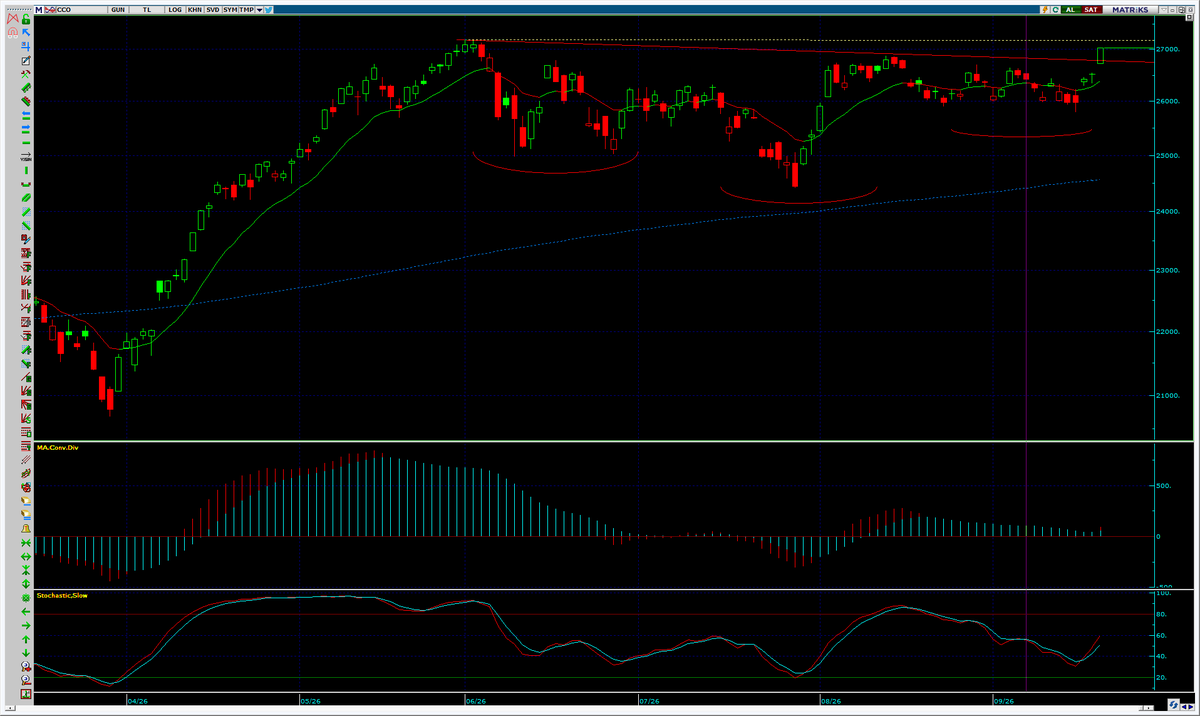Click the tile windows grid icon

click(x=1181, y=9)
